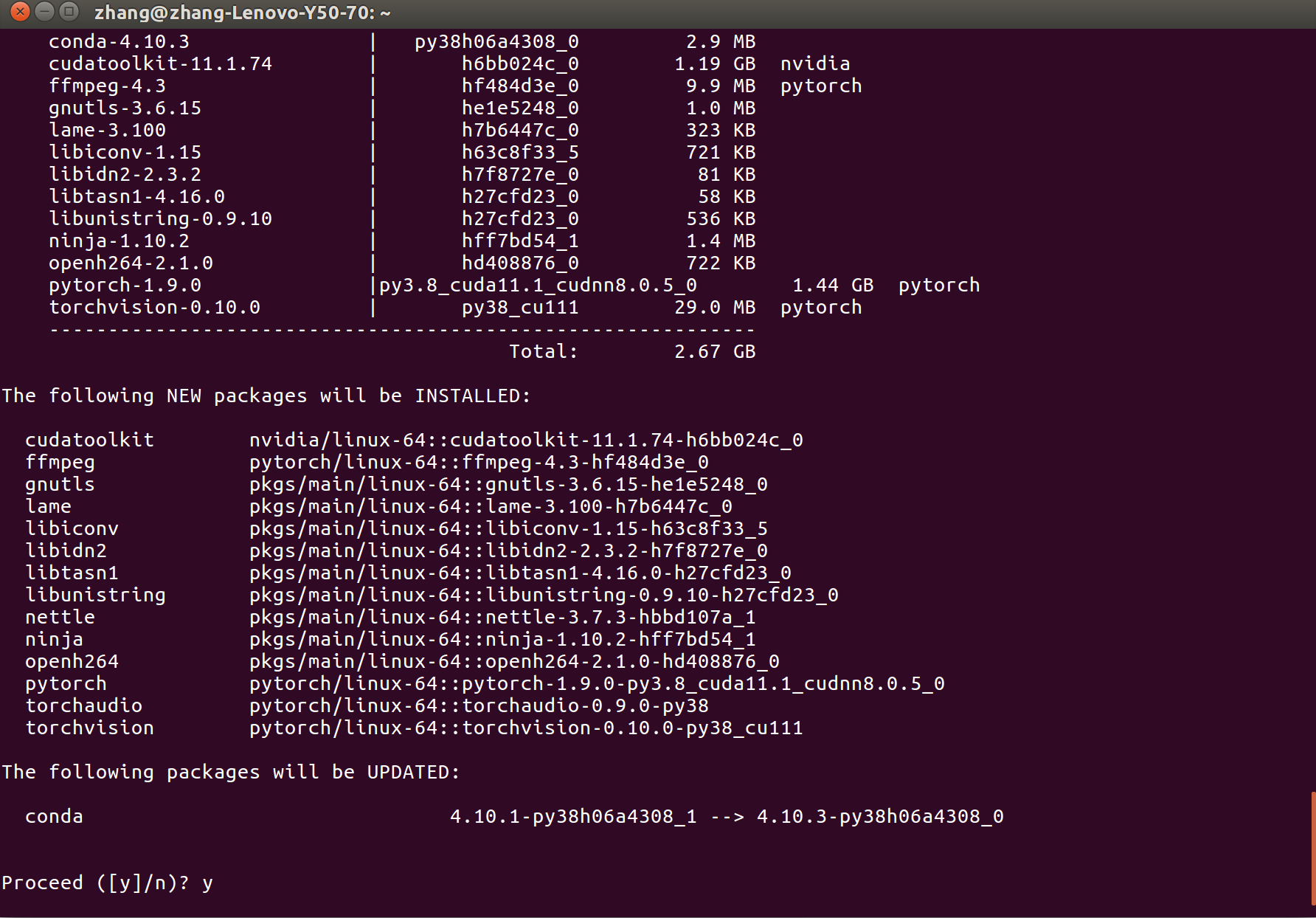Click 'pkgs/main/linux-64::openh264-2.1.0-hd408876_0'
This screenshot has width=1316, height=918.
(x=514, y=662)
